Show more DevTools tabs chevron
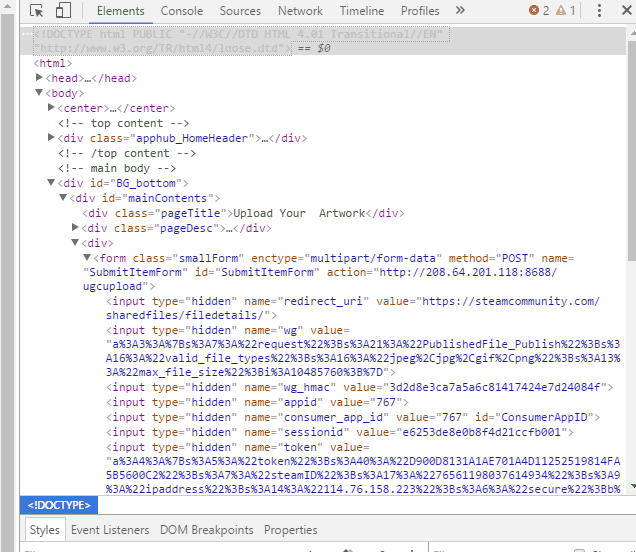 point(460,10)
